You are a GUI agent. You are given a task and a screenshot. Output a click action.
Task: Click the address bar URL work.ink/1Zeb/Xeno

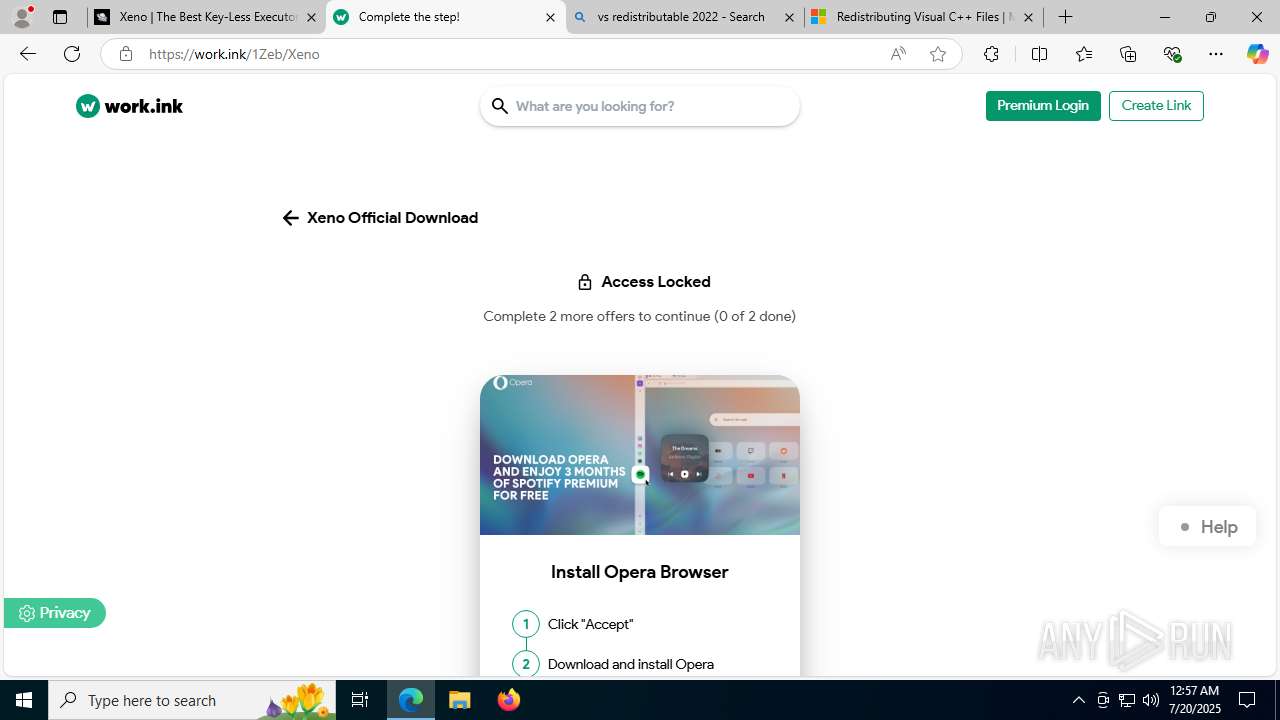(234, 54)
